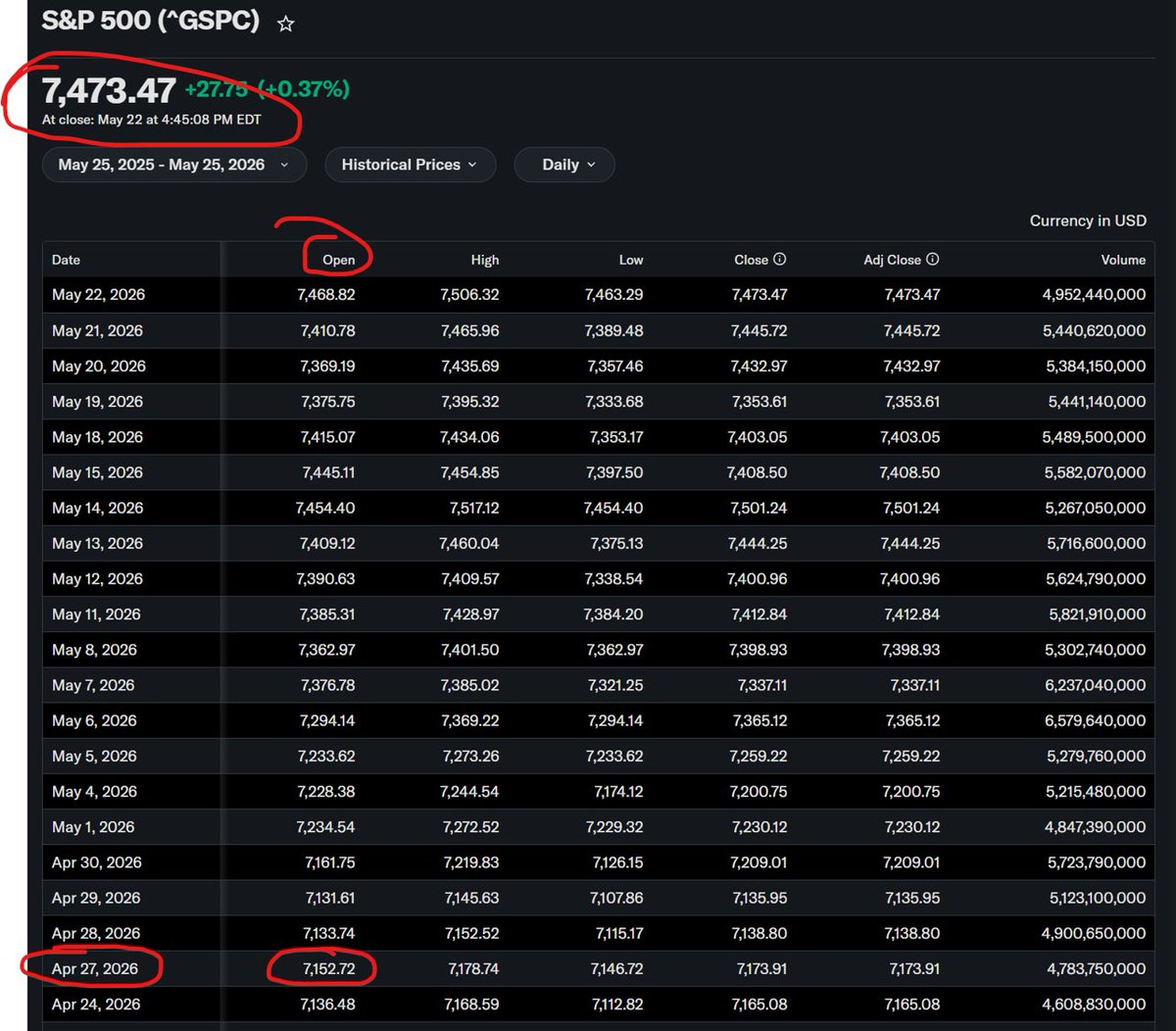The height and width of the screenshot is (1031, 1176).
Task: Click the 7,107.86 low value
Action: (617, 898)
